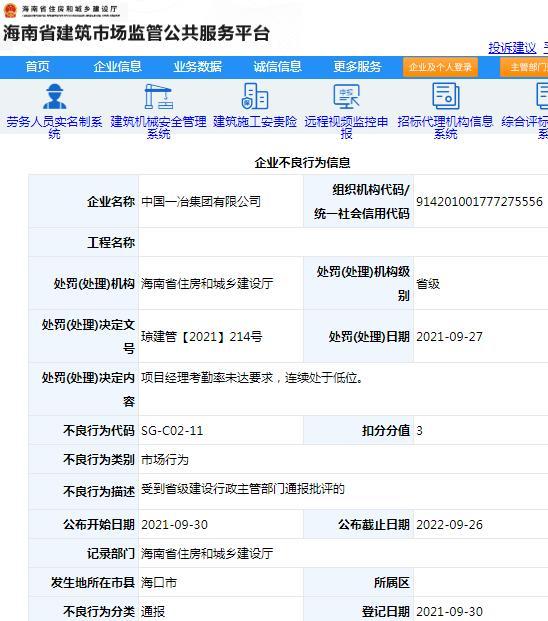Click the 企业名称 field label

111,202
